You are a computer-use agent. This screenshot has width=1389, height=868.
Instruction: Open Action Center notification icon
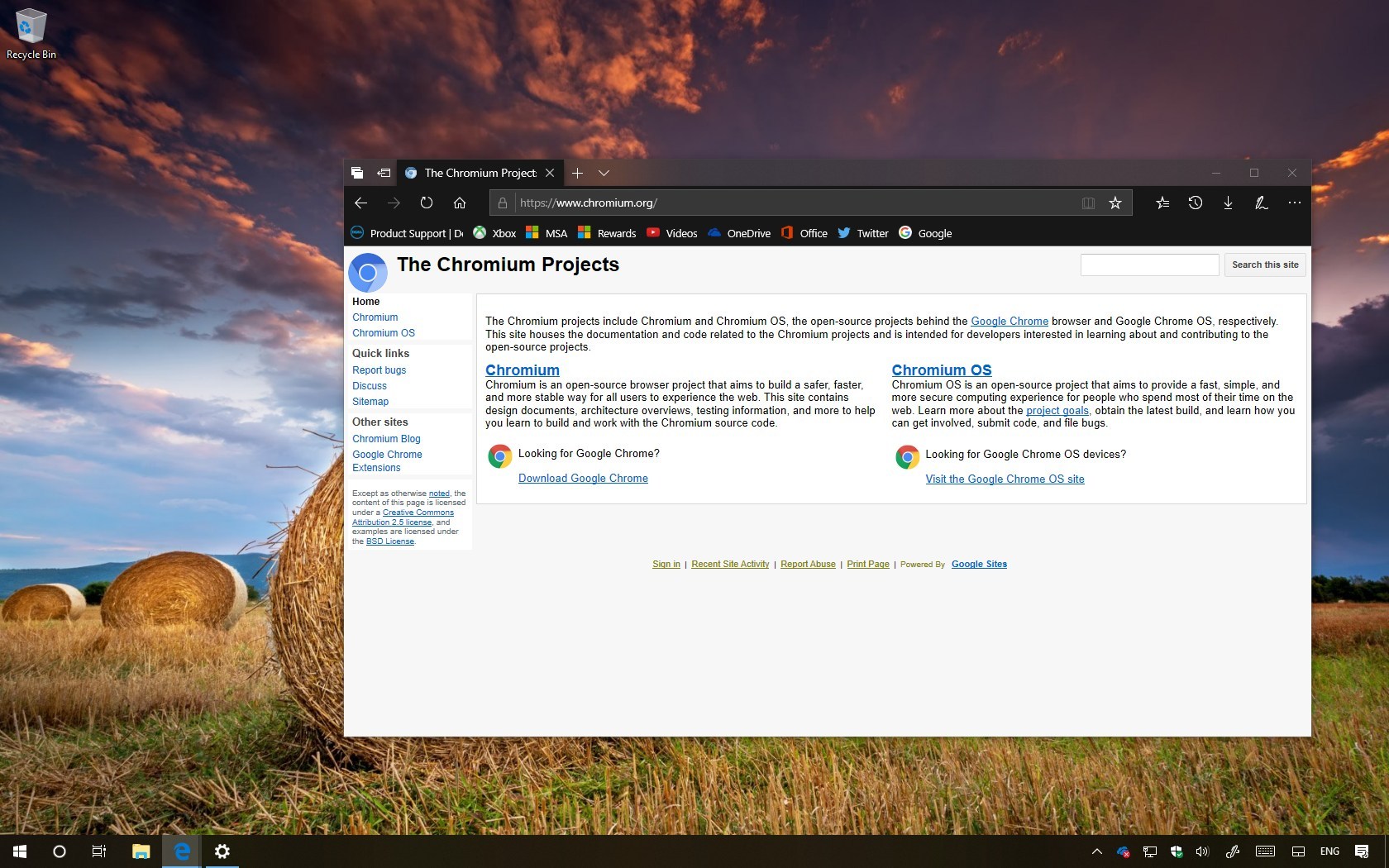coord(1362,851)
